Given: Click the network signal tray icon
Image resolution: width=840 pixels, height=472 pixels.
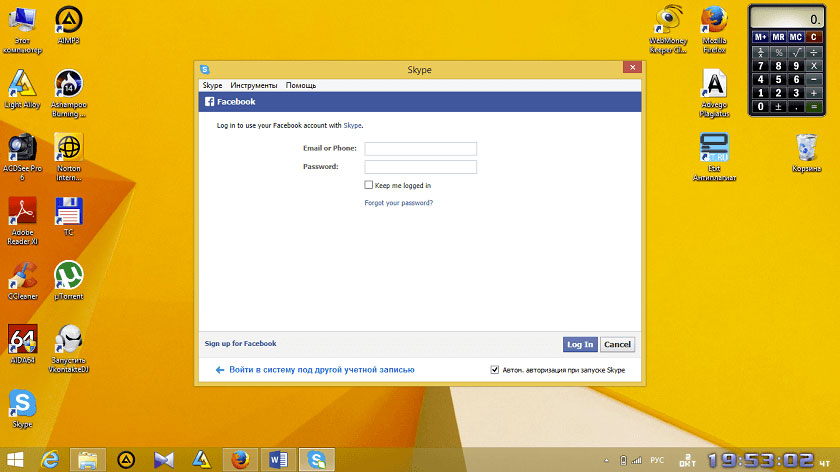Looking at the screenshot, I should click(636, 460).
